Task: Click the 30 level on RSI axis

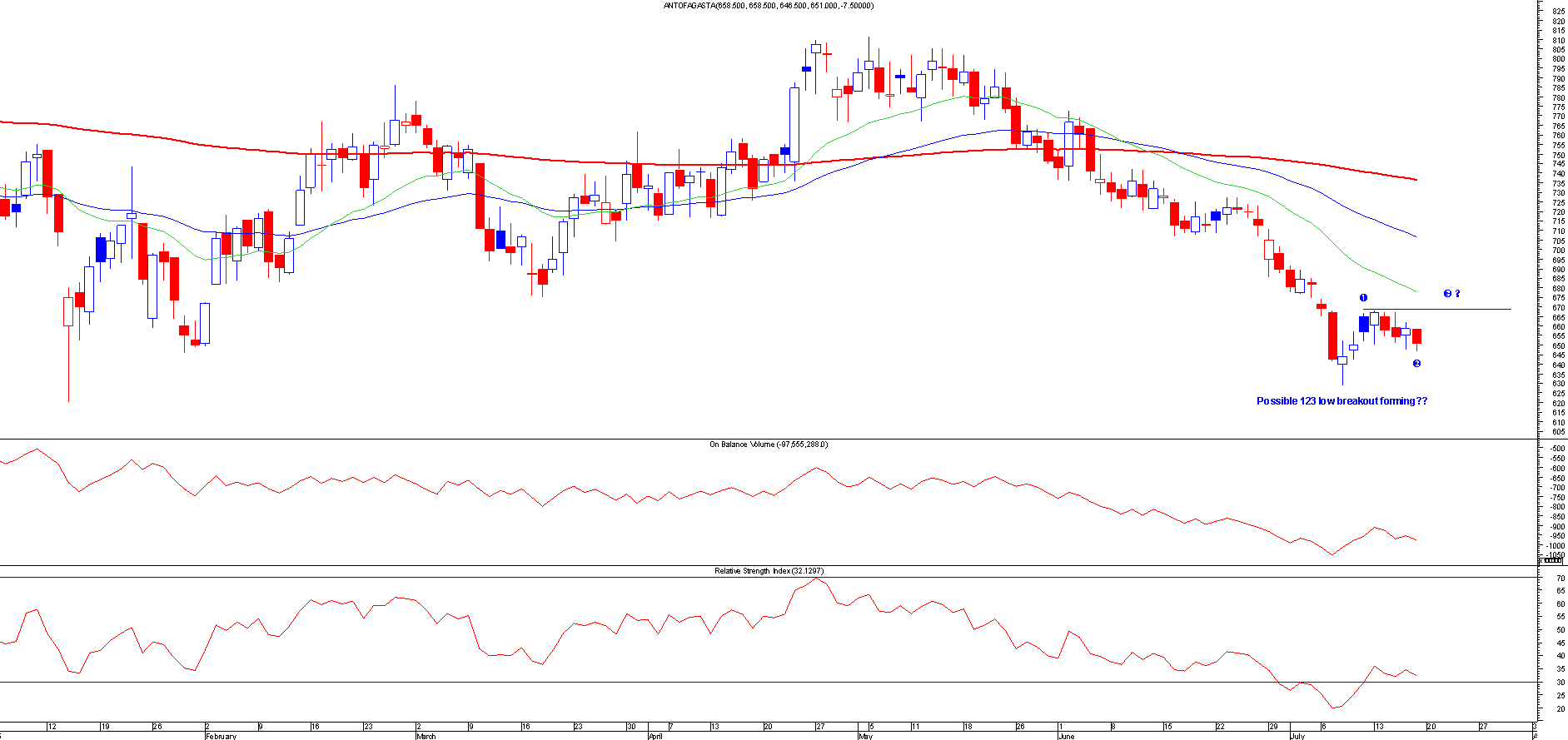Action: point(1560,683)
